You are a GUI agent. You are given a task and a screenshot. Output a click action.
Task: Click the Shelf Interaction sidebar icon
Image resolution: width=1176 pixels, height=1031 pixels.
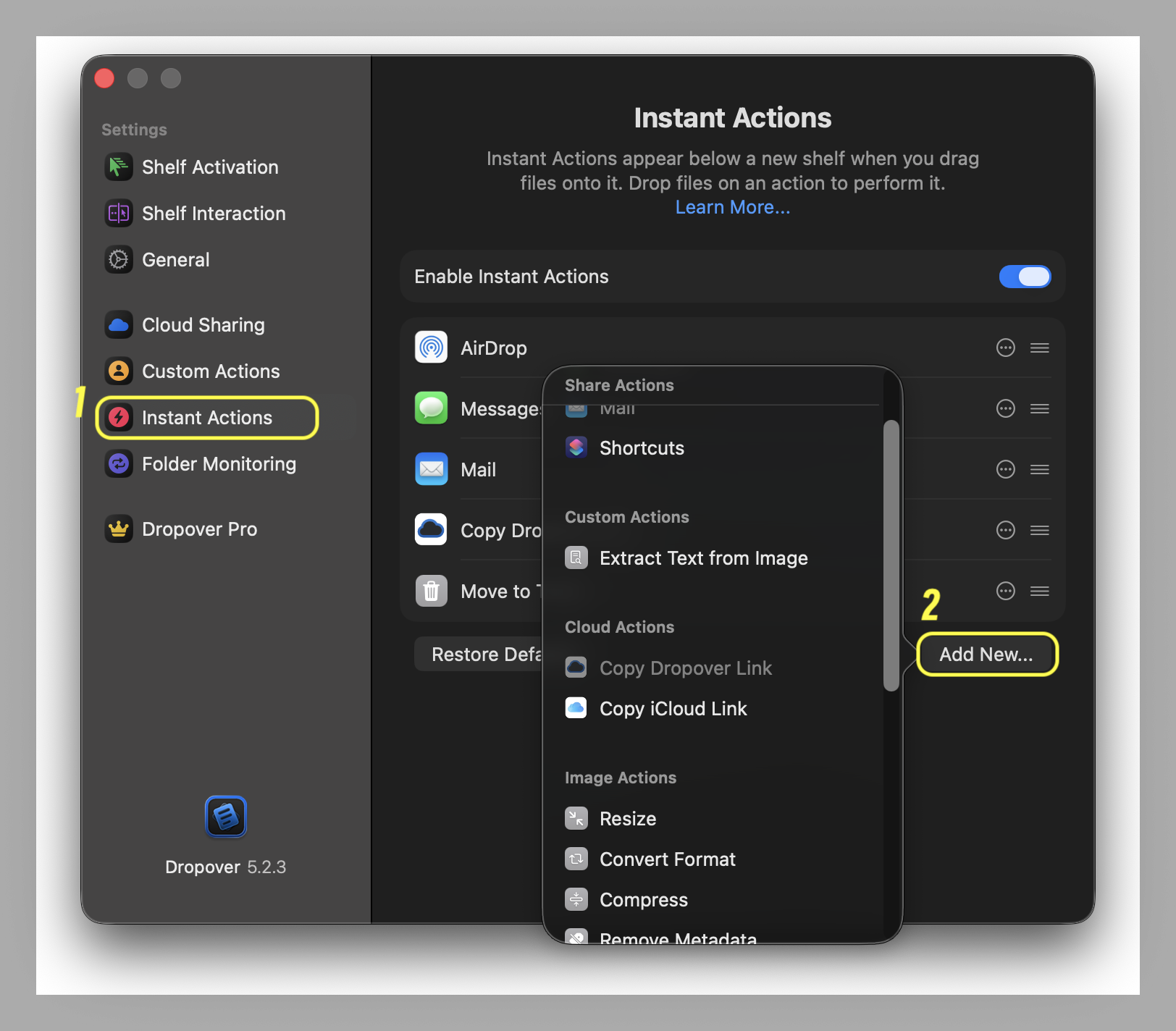119,214
